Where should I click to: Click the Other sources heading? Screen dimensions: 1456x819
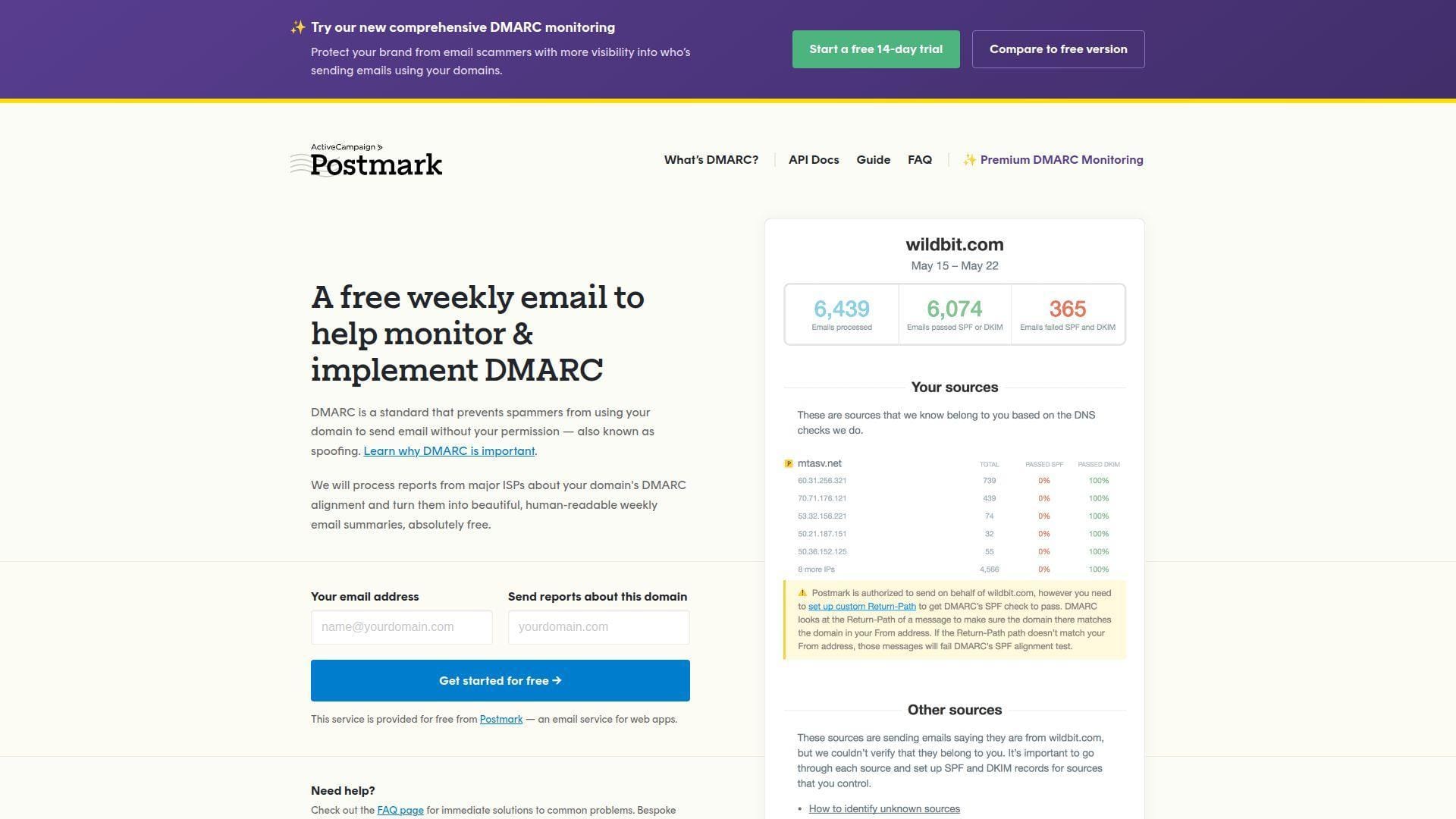(955, 711)
